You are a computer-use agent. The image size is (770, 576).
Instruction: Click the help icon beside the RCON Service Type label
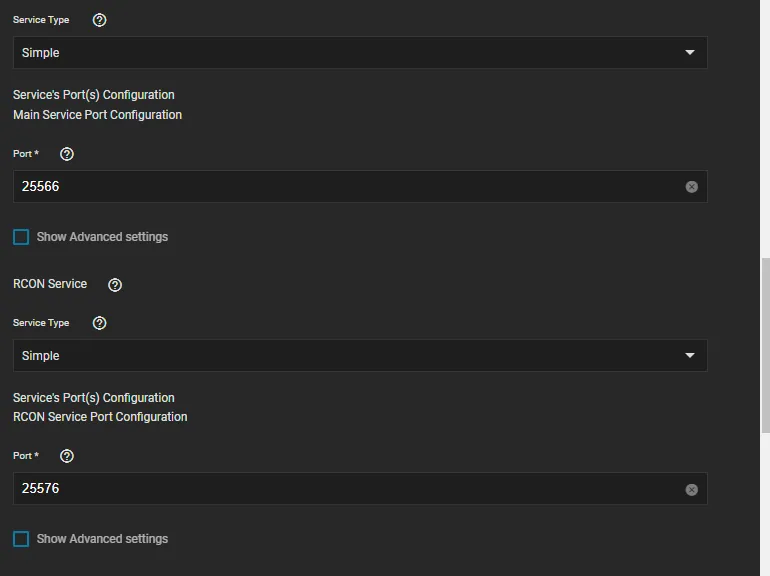[x=99, y=323]
